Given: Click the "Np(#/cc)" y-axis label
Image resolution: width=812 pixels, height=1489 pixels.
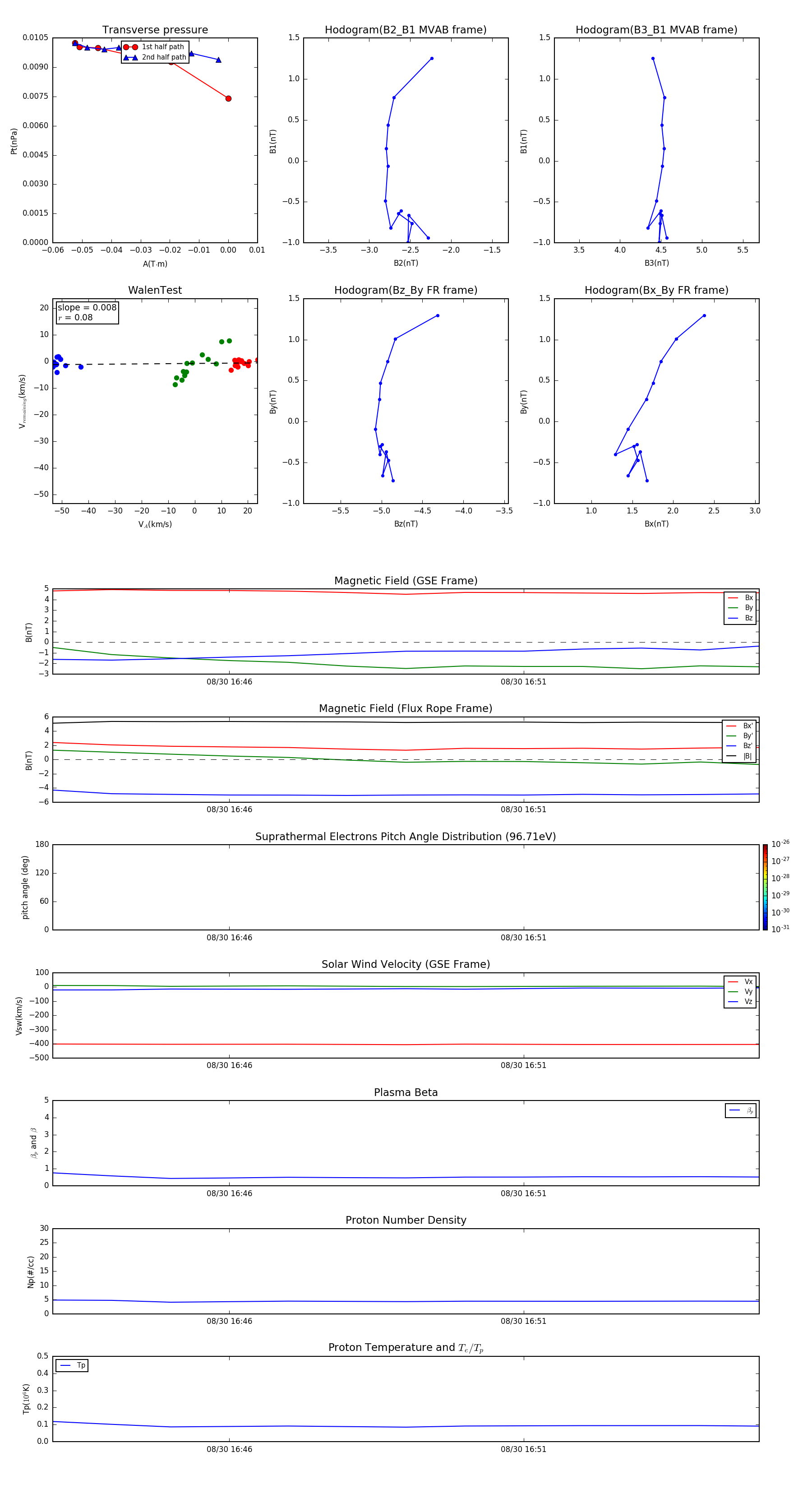Looking at the screenshot, I should [31, 1272].
